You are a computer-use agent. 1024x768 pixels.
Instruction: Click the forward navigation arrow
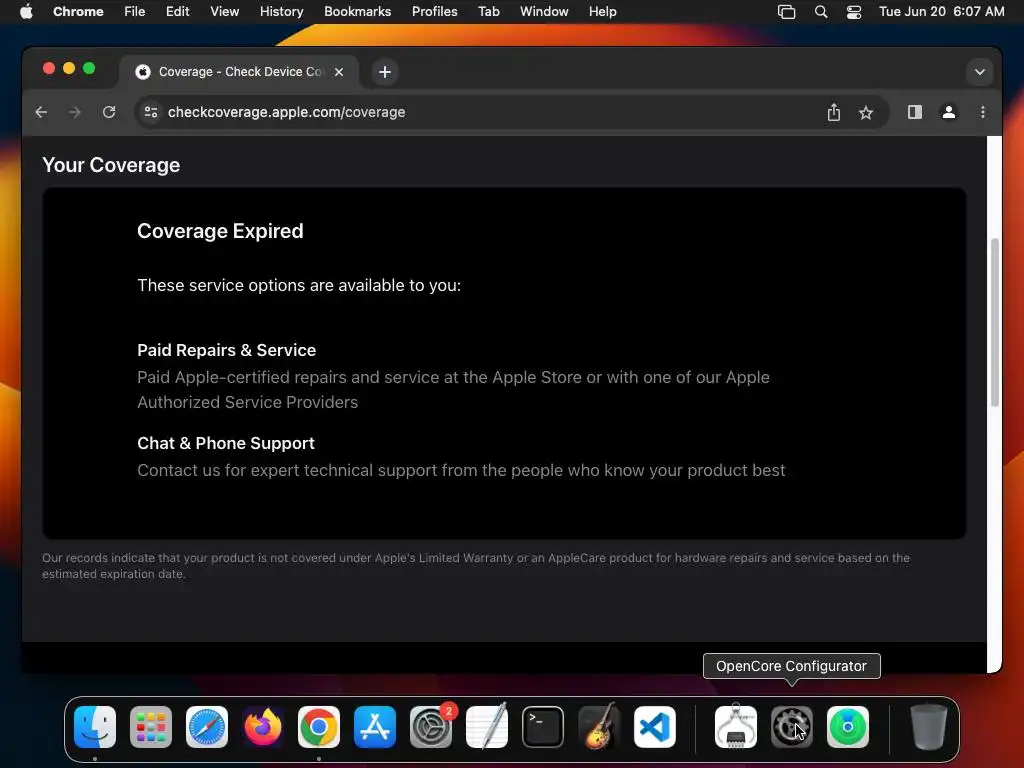(x=74, y=112)
